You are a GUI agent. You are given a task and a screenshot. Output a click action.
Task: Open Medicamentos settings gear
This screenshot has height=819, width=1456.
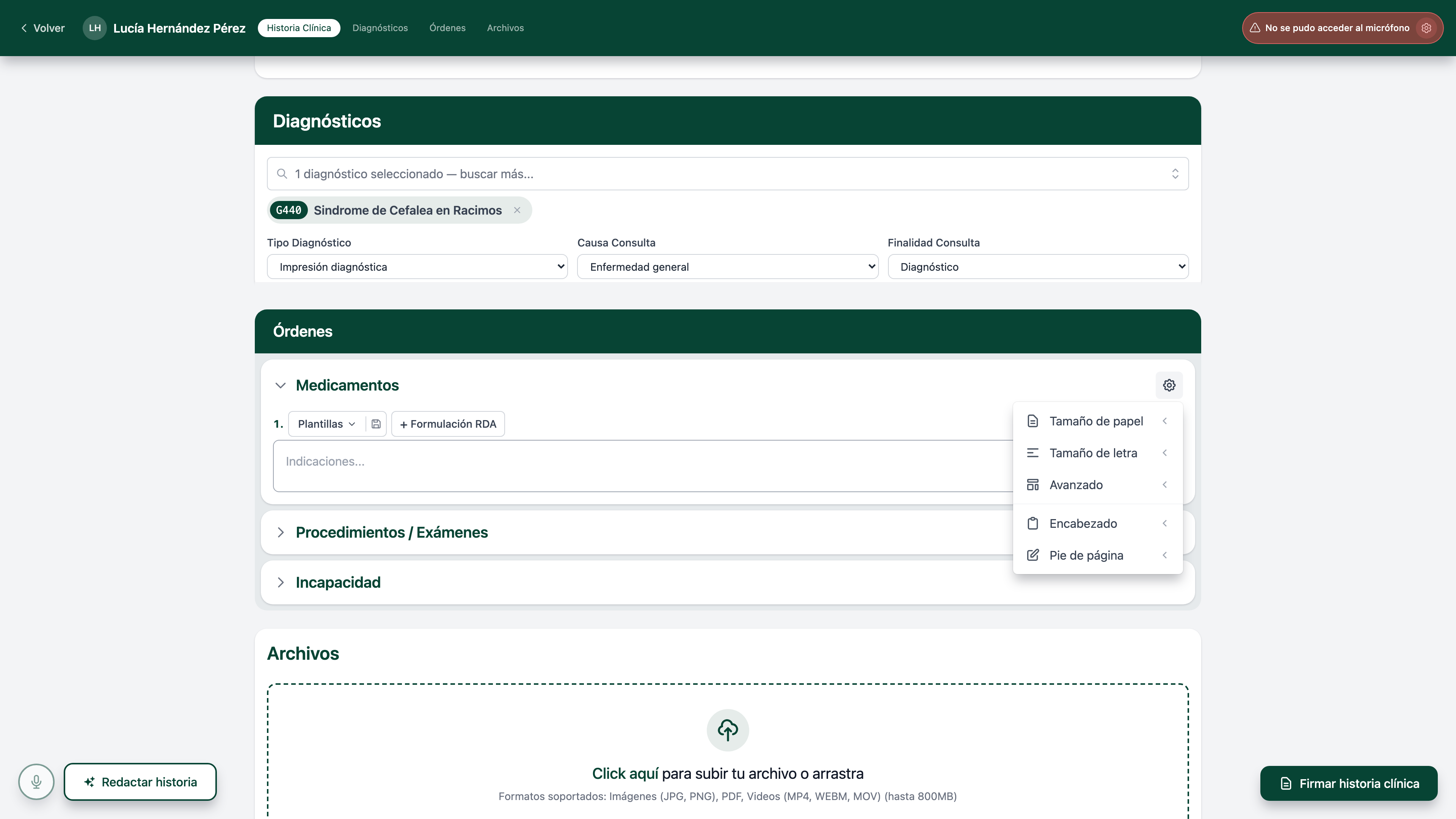point(1169,385)
